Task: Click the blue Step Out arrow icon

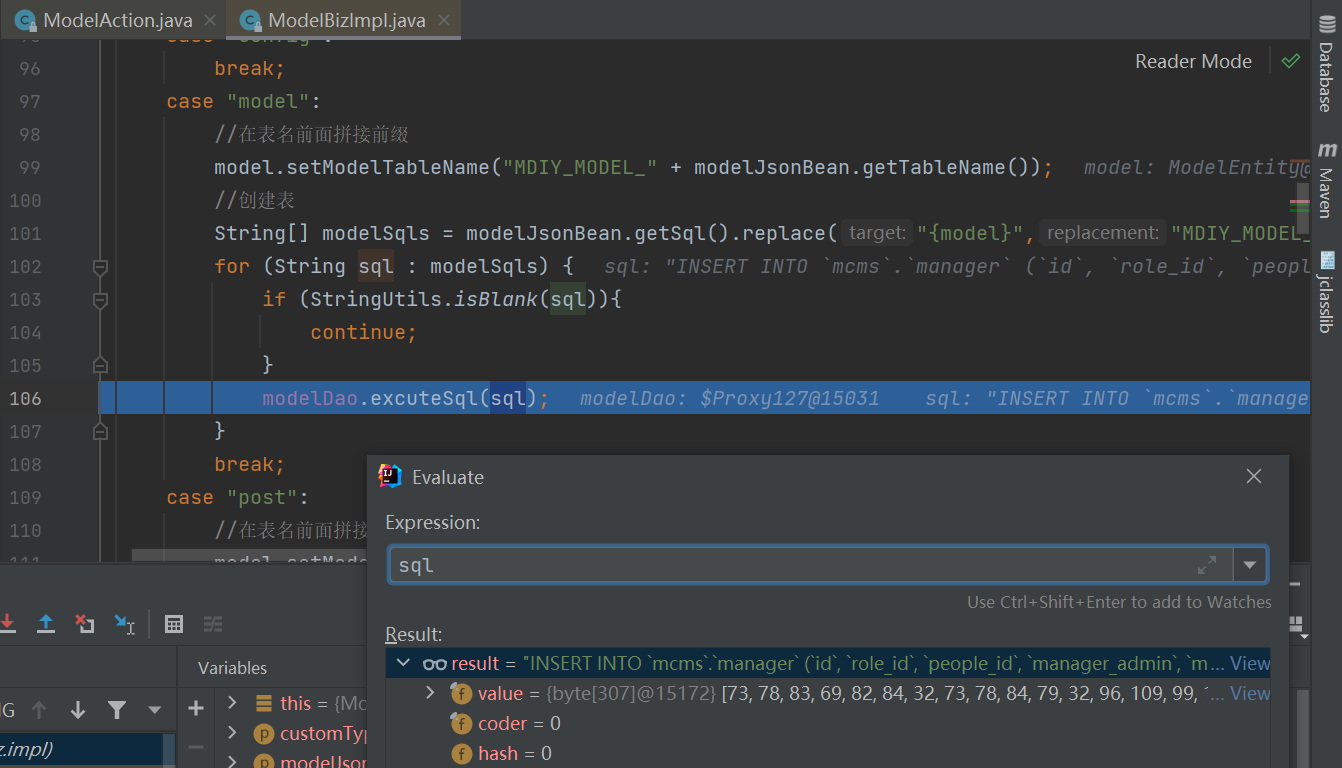Action: [46, 624]
